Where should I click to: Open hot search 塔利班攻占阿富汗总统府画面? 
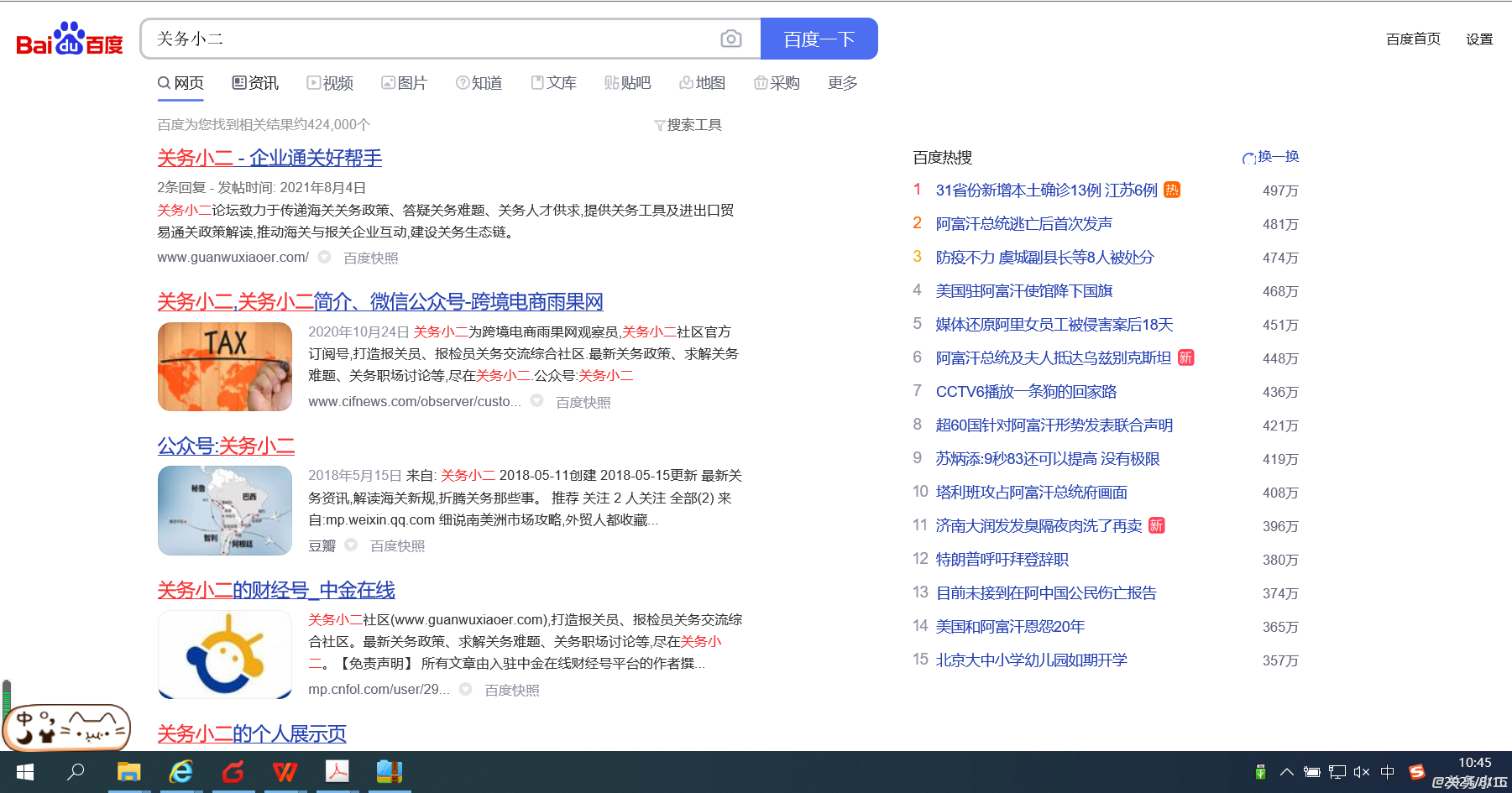pyautogui.click(x=1031, y=493)
